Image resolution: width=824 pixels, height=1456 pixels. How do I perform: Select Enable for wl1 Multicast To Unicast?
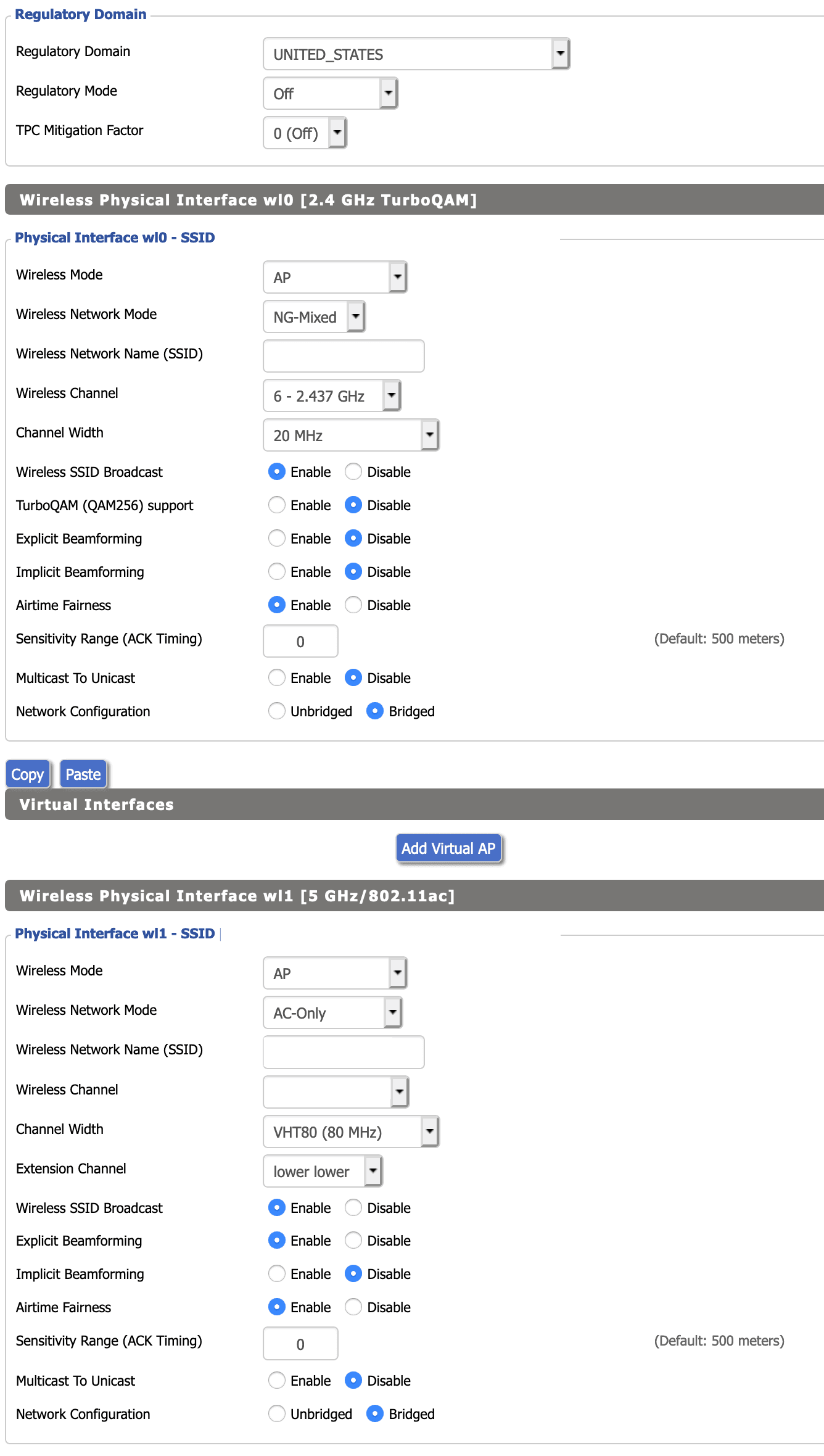click(277, 1380)
